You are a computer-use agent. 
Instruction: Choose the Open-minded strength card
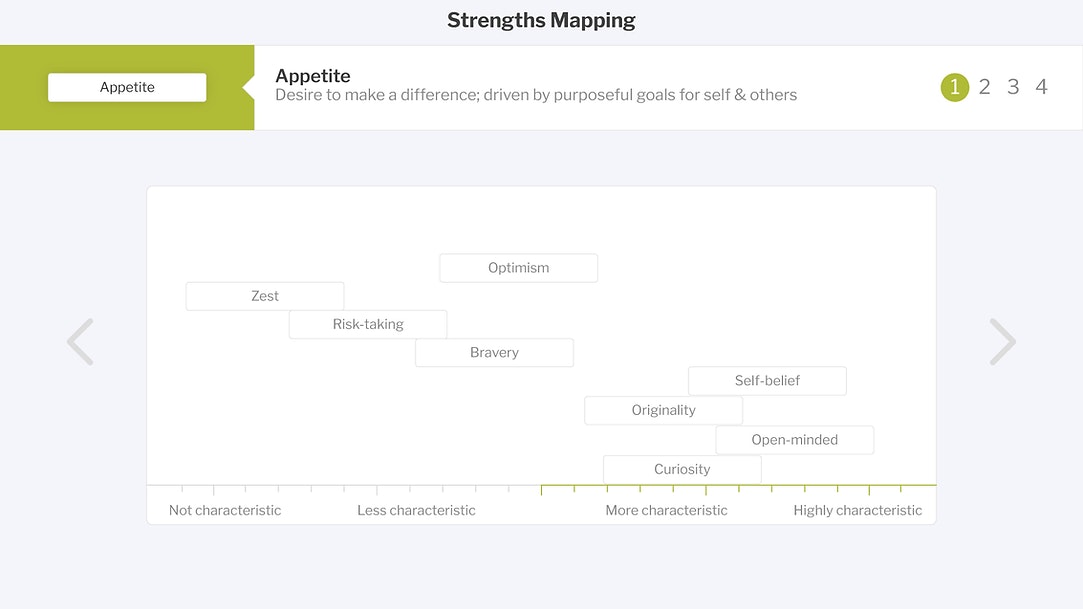coord(794,440)
